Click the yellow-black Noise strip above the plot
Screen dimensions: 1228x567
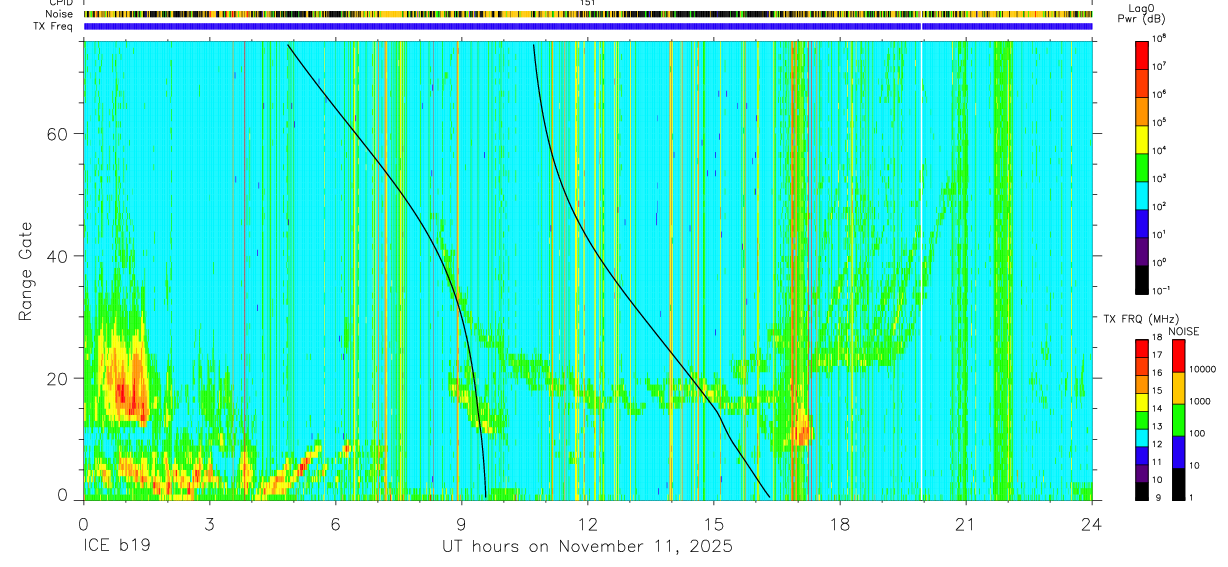(588, 14)
